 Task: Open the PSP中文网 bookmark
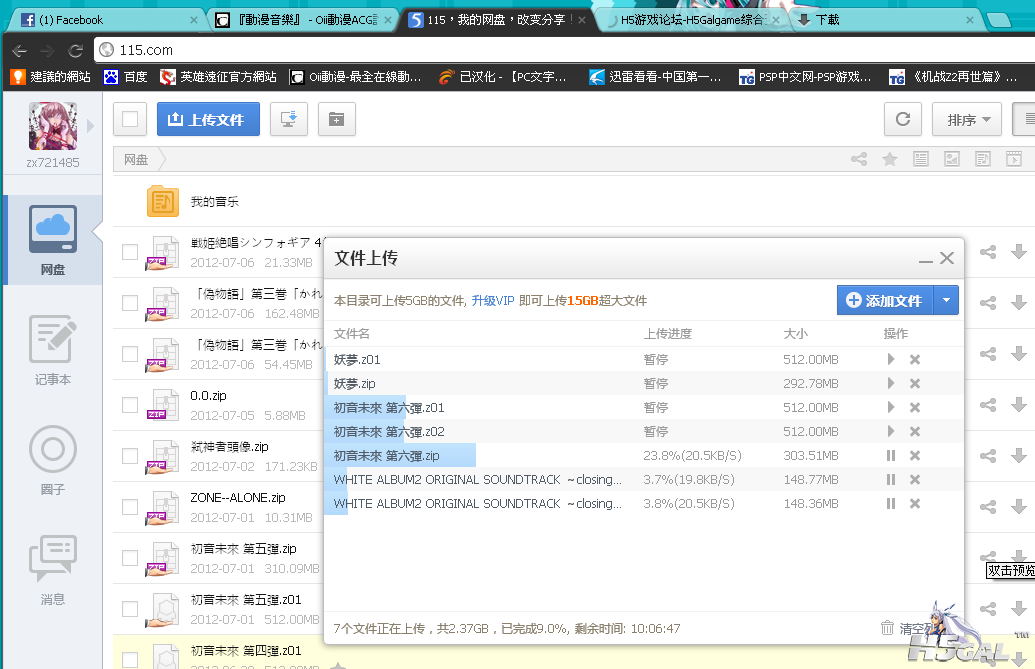click(805, 77)
